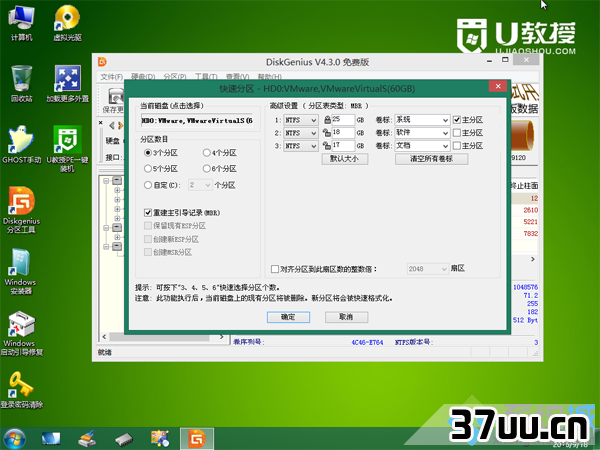Viewport: 600px width, 450px height.
Task: Check 主分区 for partition 2 软件
Action: pyautogui.click(x=457, y=133)
